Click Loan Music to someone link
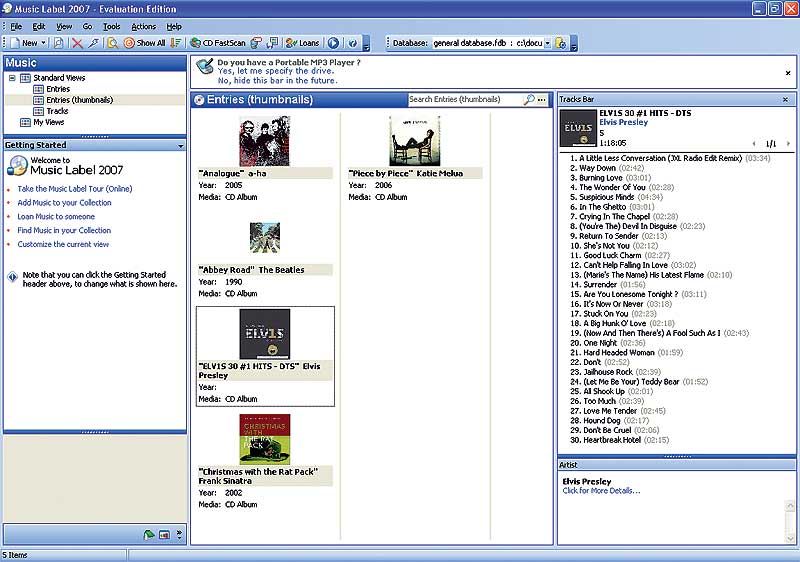The width and height of the screenshot is (800, 562). (x=56, y=216)
